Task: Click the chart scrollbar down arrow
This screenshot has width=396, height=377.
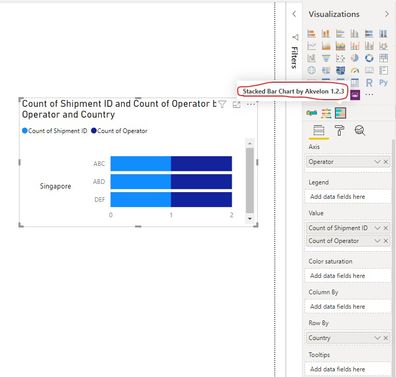Action: click(250, 218)
